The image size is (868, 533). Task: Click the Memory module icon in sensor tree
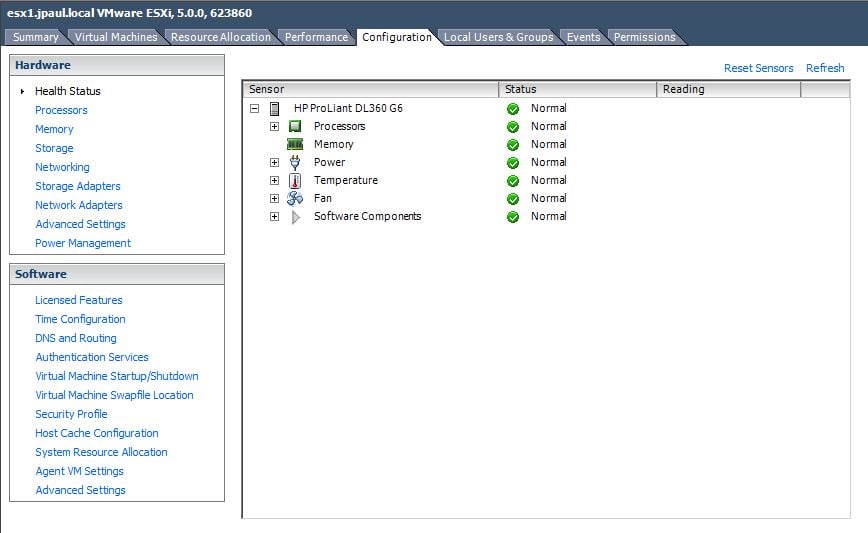click(295, 144)
